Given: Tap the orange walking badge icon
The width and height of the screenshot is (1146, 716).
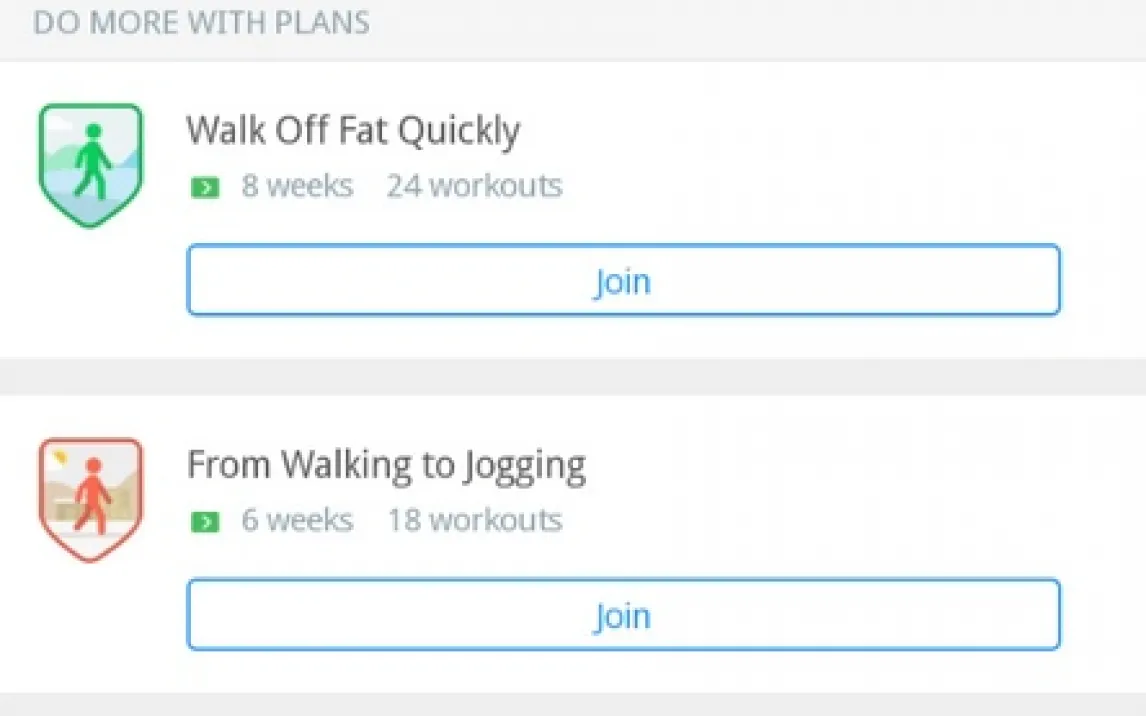Looking at the screenshot, I should coord(90,499).
